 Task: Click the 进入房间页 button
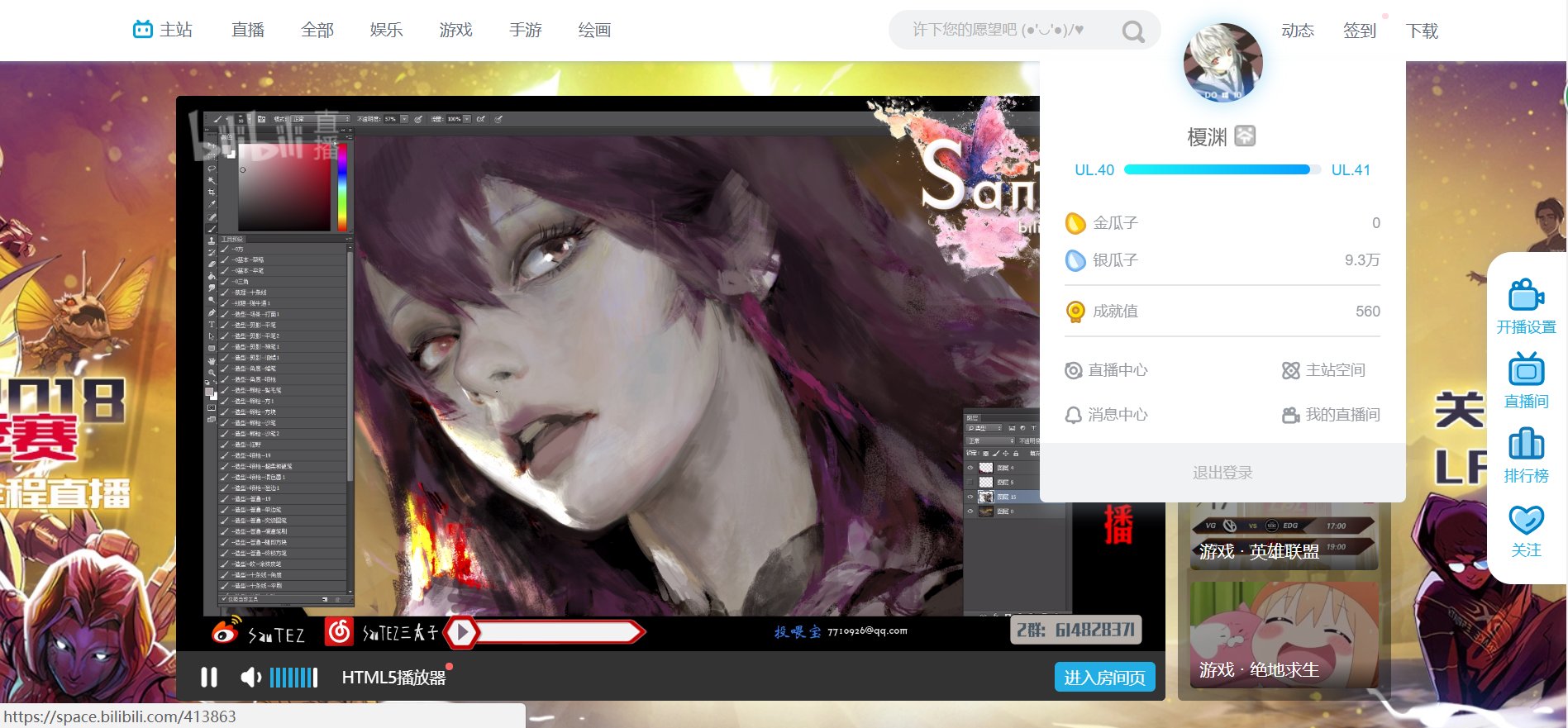[x=1104, y=678]
